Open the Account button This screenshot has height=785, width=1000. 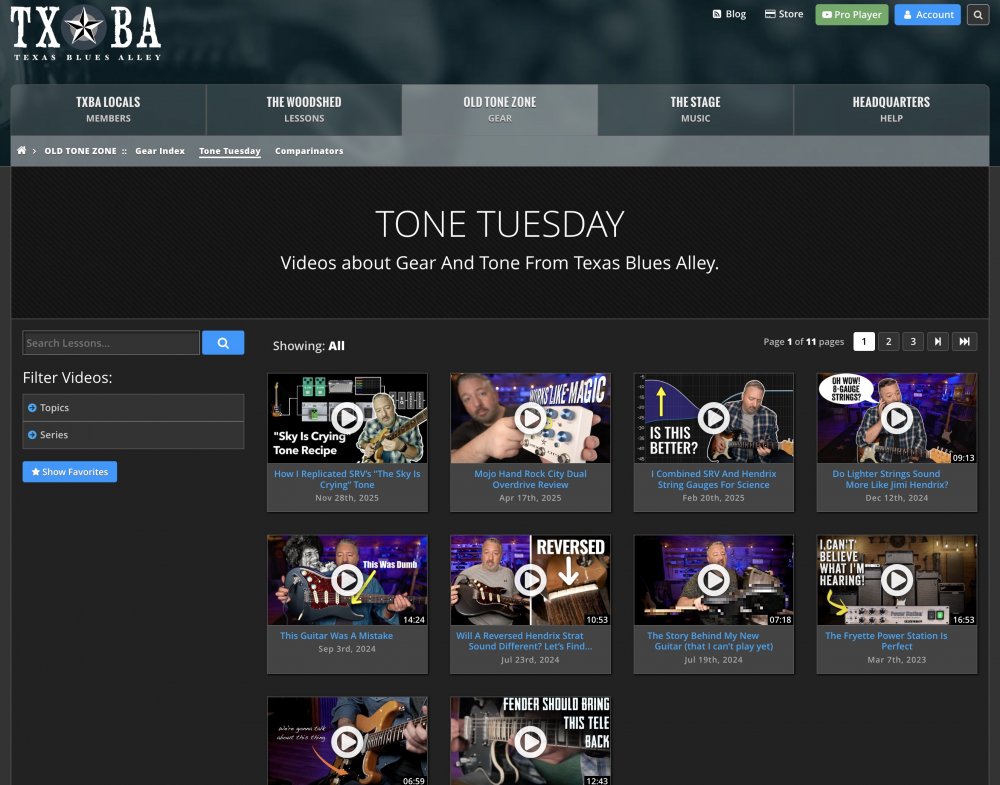click(x=928, y=15)
